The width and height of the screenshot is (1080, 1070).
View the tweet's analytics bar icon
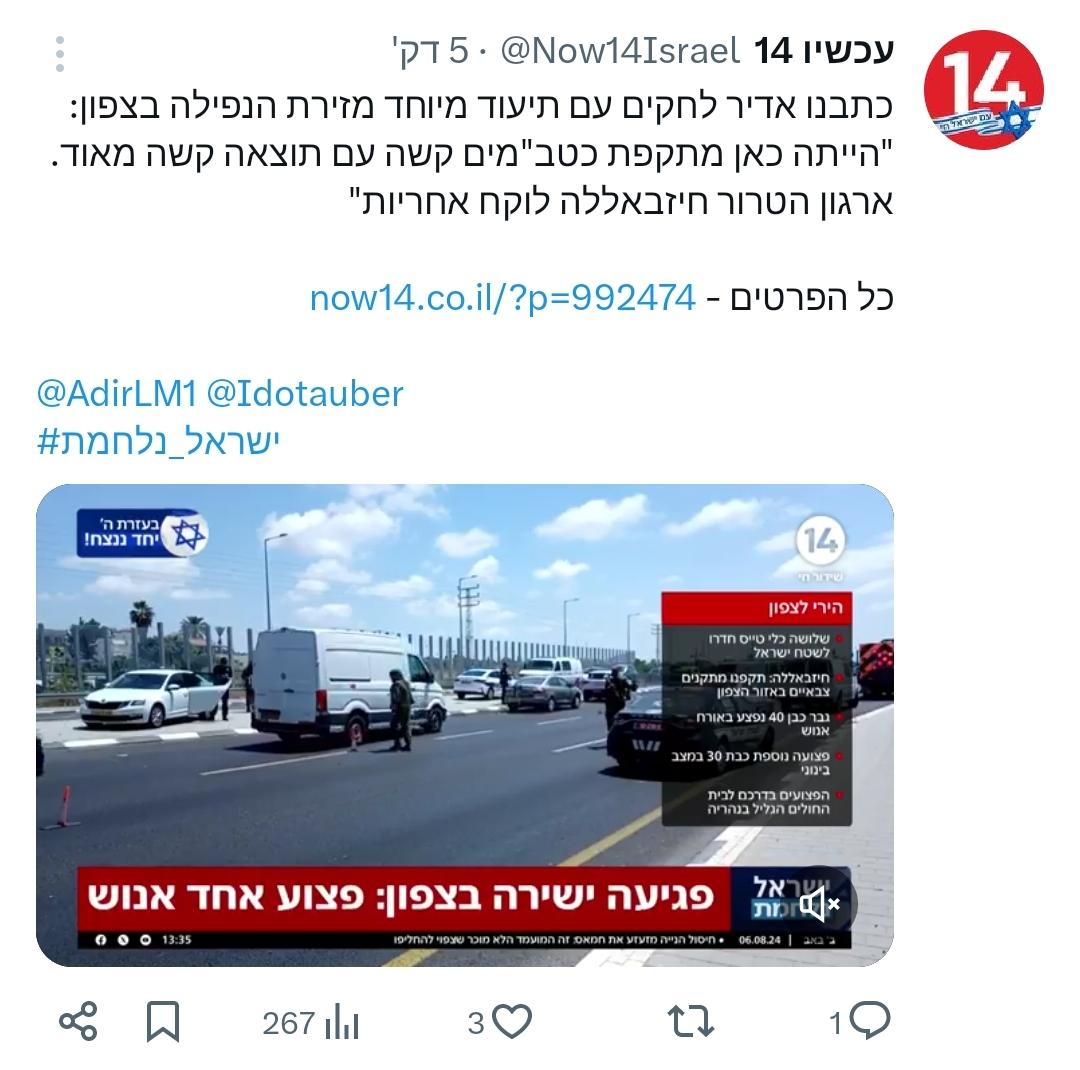point(342,1022)
